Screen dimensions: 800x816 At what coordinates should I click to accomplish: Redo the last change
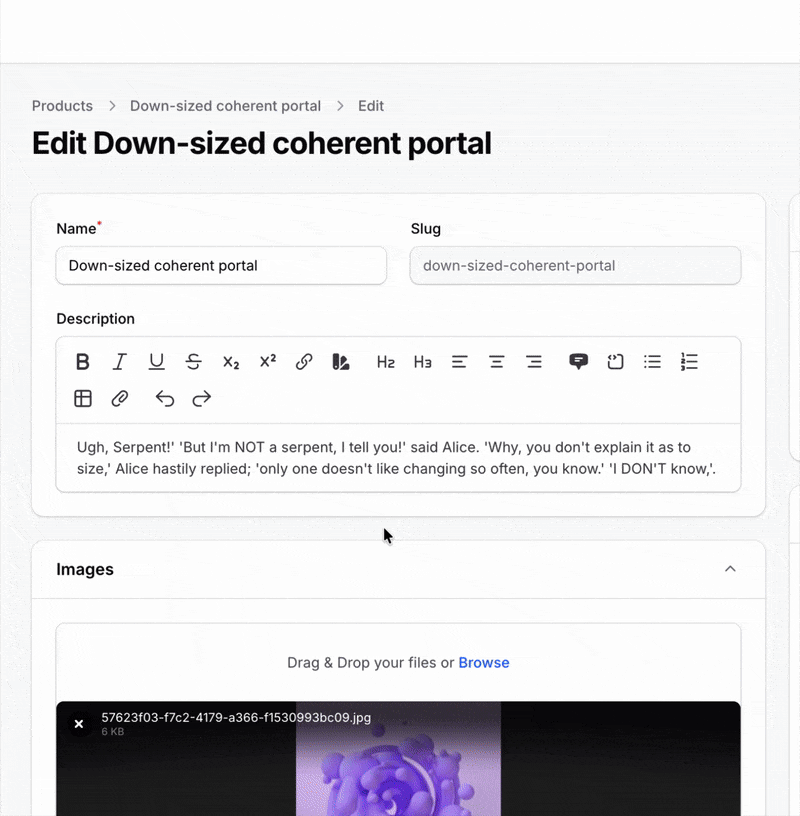coord(200,398)
